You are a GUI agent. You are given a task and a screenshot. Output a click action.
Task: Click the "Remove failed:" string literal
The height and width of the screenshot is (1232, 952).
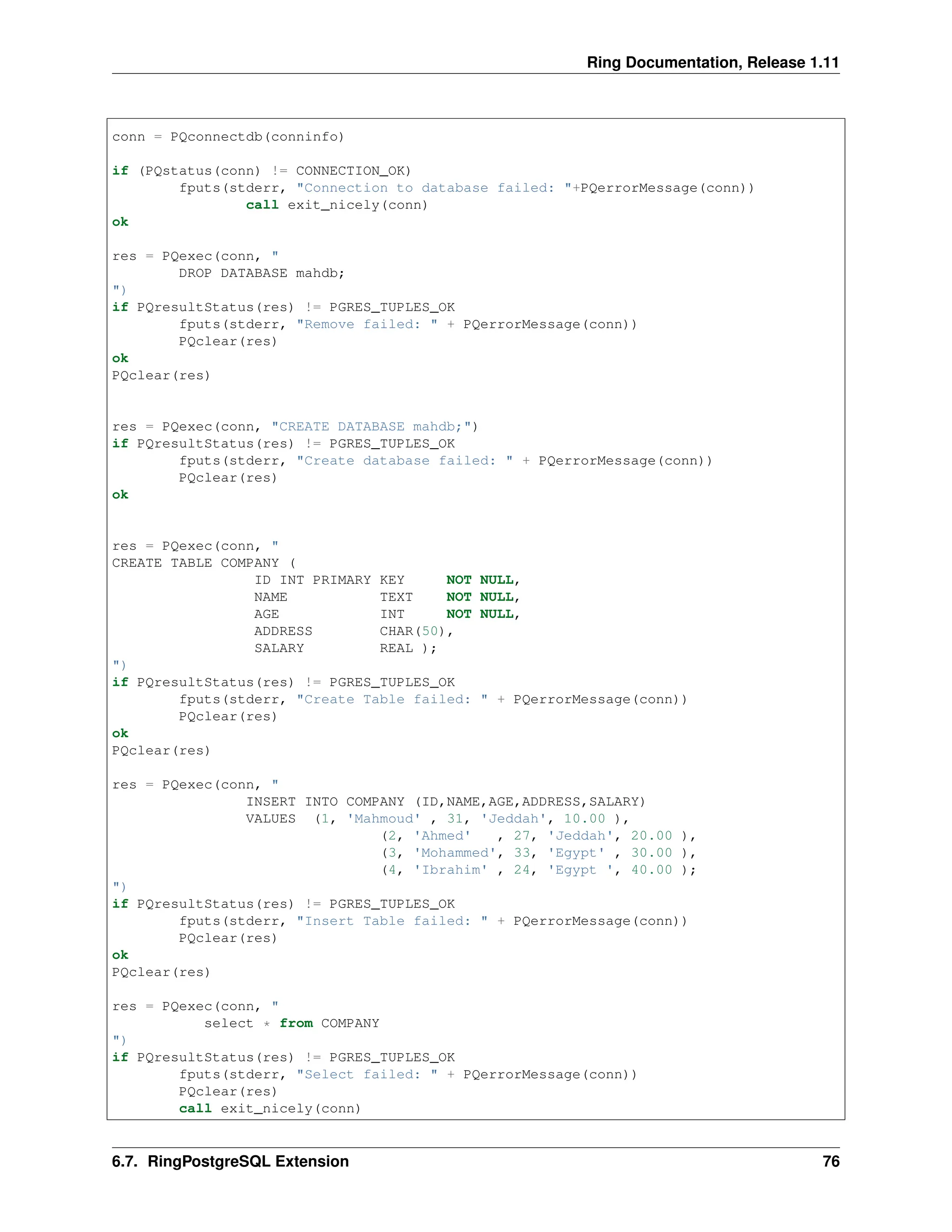(x=367, y=325)
